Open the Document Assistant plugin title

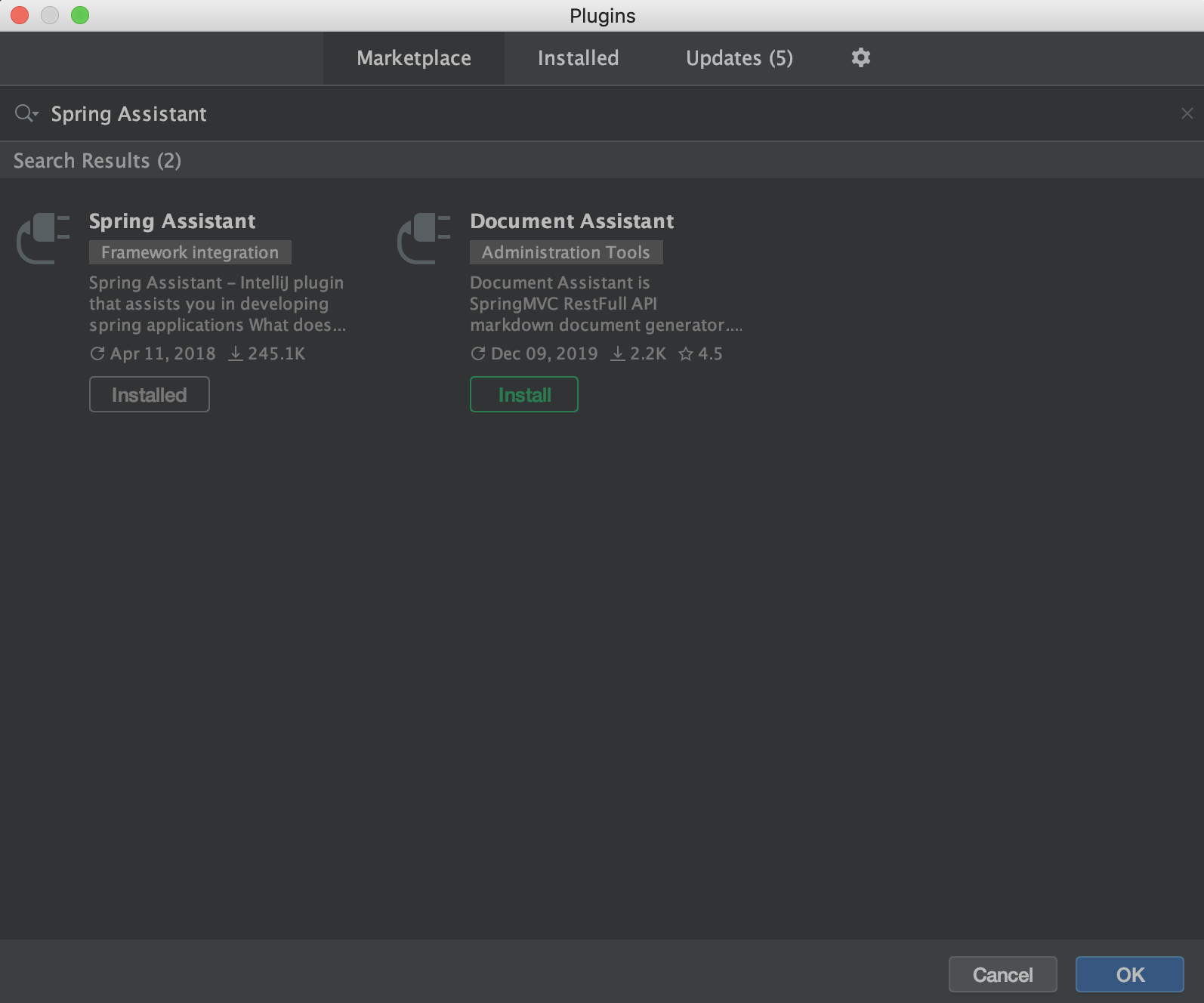pyautogui.click(x=572, y=221)
